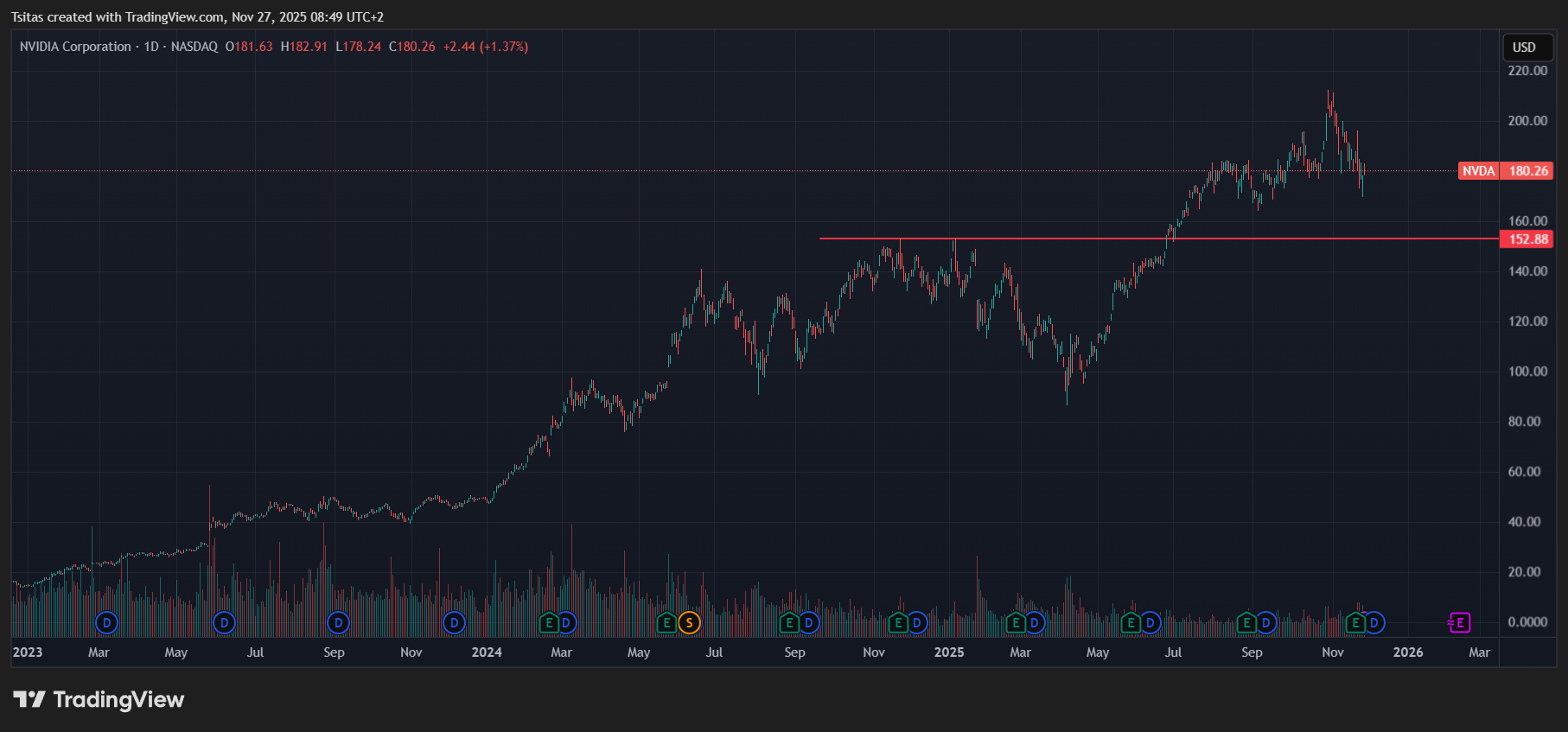Click the 2026 label on time axis

click(x=1407, y=652)
